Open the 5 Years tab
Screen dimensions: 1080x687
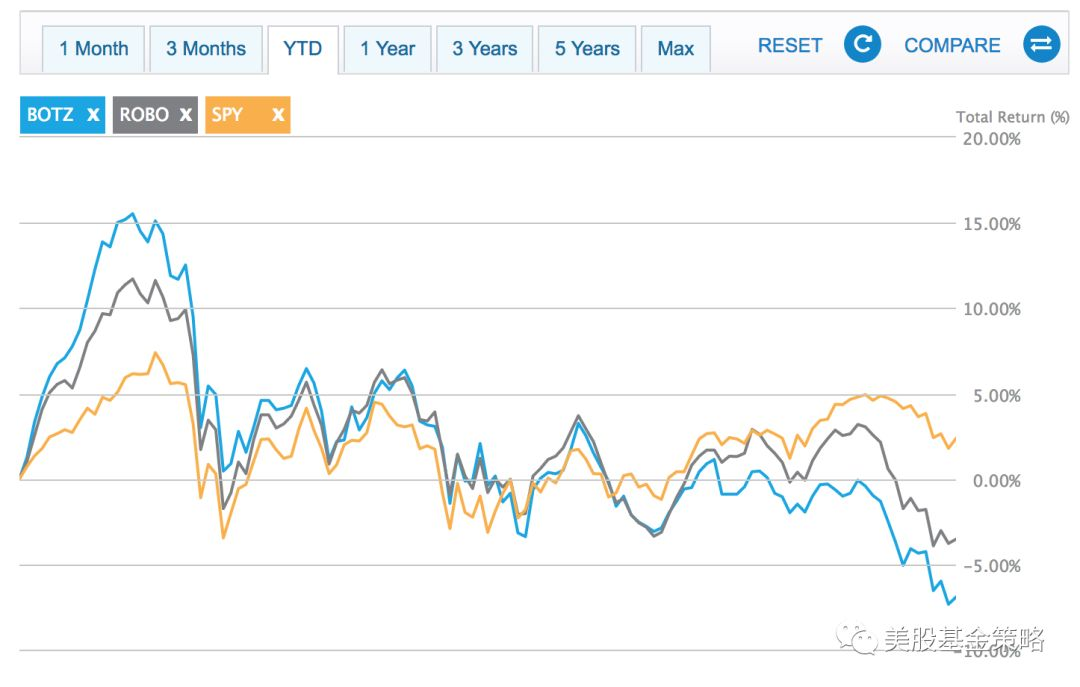pyautogui.click(x=587, y=48)
